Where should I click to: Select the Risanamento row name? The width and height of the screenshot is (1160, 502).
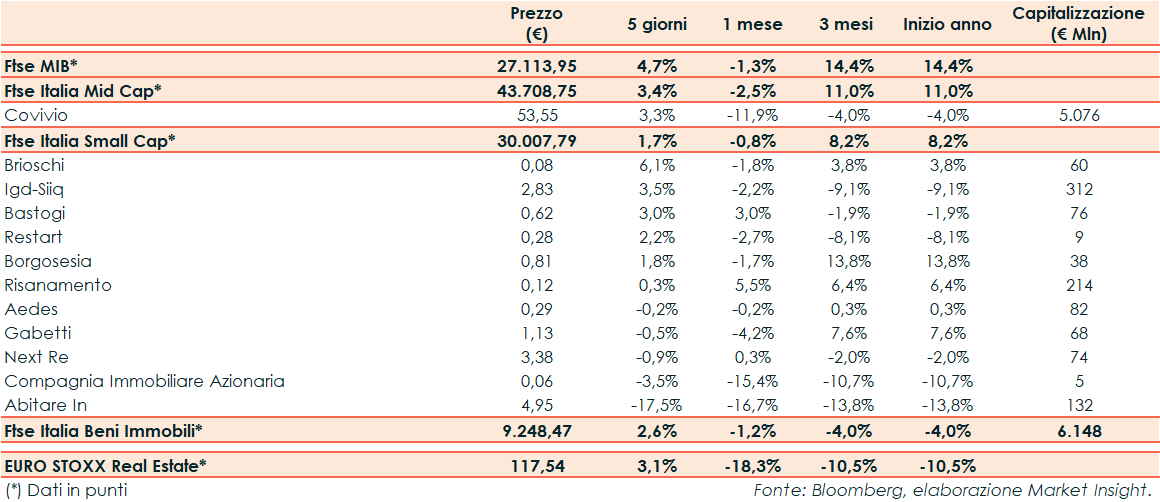point(58,285)
